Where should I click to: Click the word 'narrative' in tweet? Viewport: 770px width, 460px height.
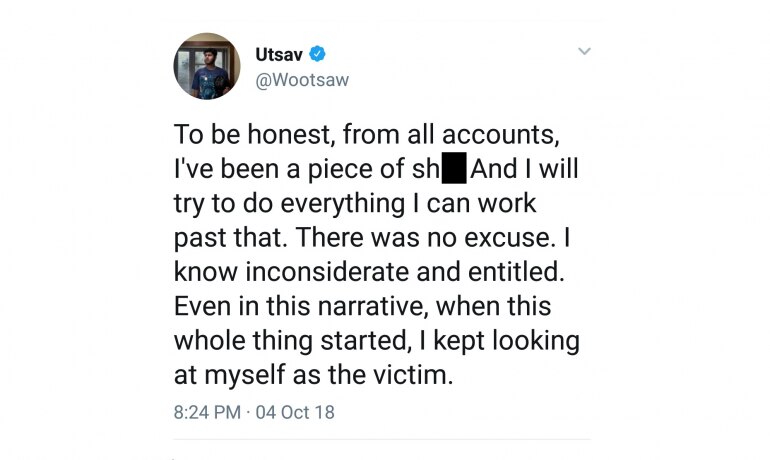click(x=369, y=306)
